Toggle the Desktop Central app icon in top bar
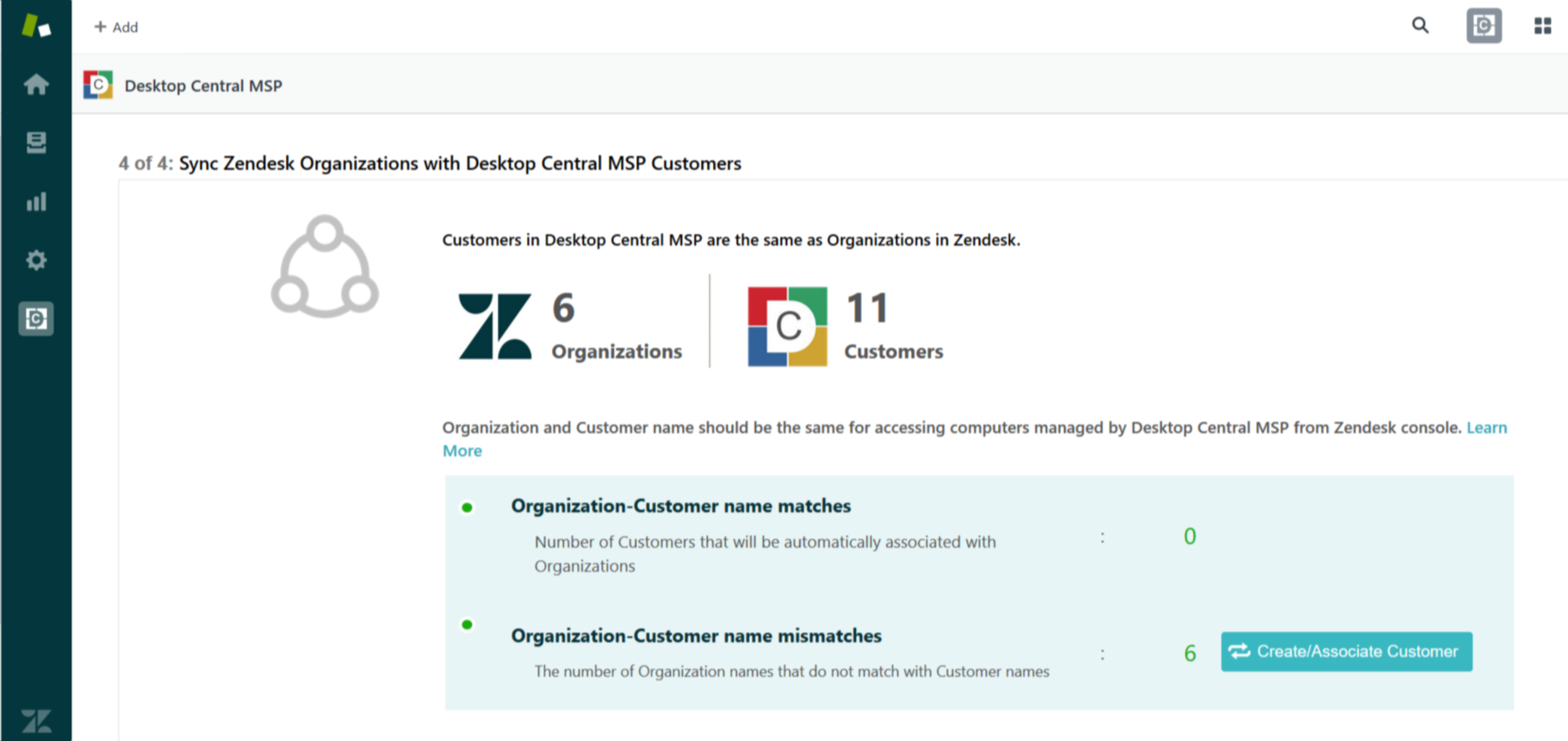Image resolution: width=1568 pixels, height=741 pixels. tap(1484, 26)
